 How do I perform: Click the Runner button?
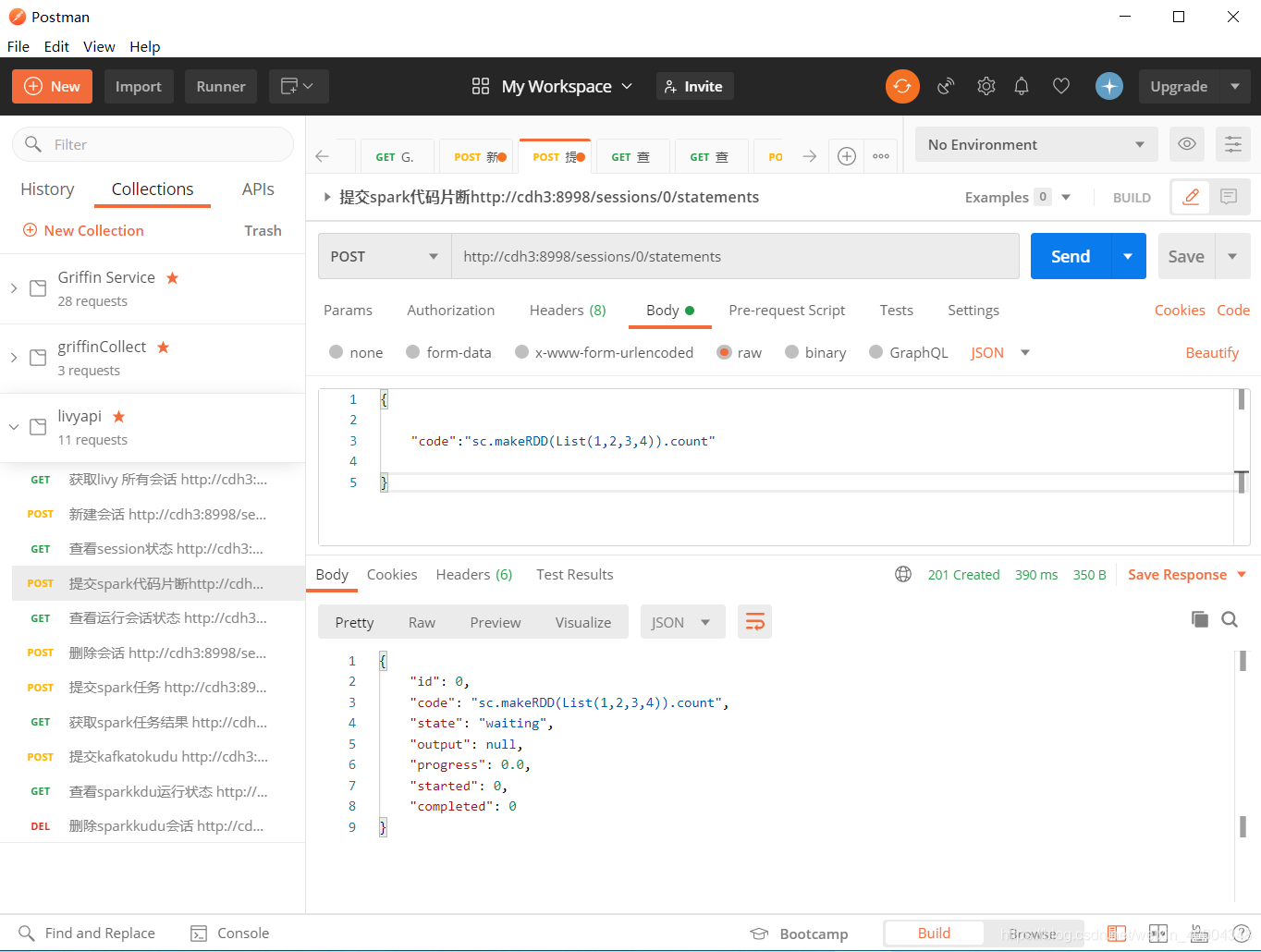click(x=221, y=86)
